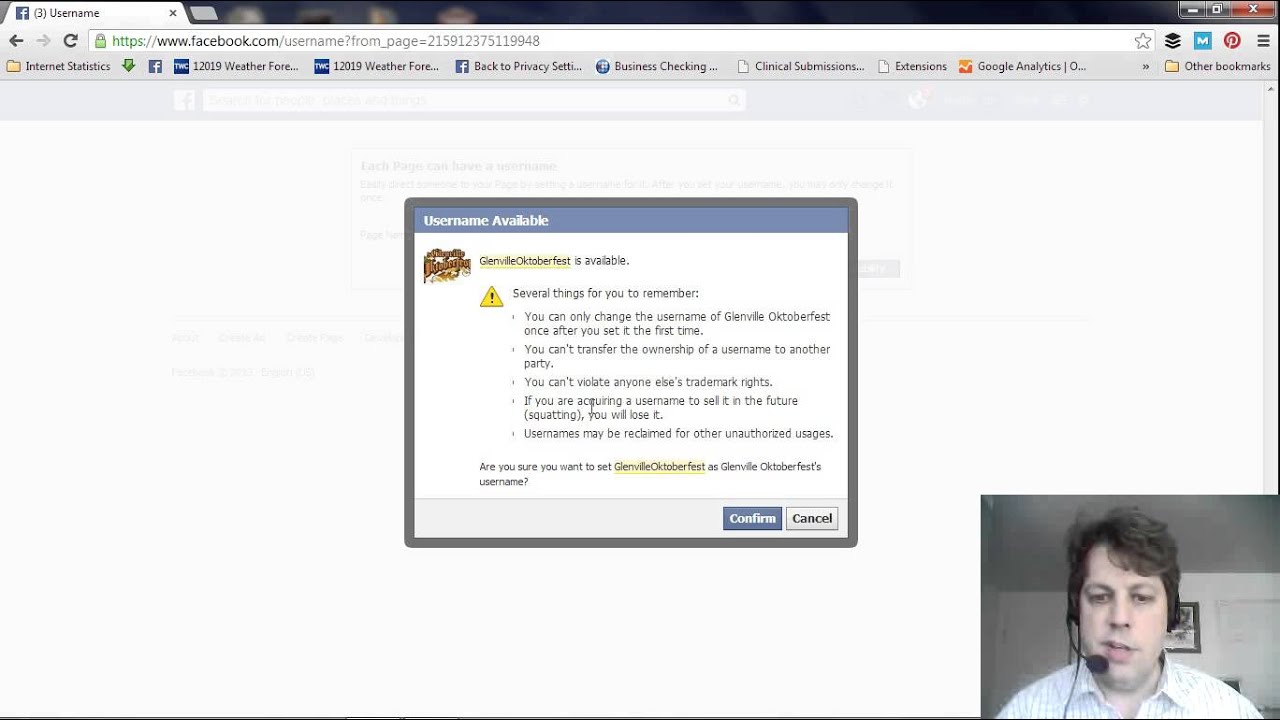Click the 'Usernames may be reclaimed' line
Screen dimensions: 1280x720
pos(678,433)
